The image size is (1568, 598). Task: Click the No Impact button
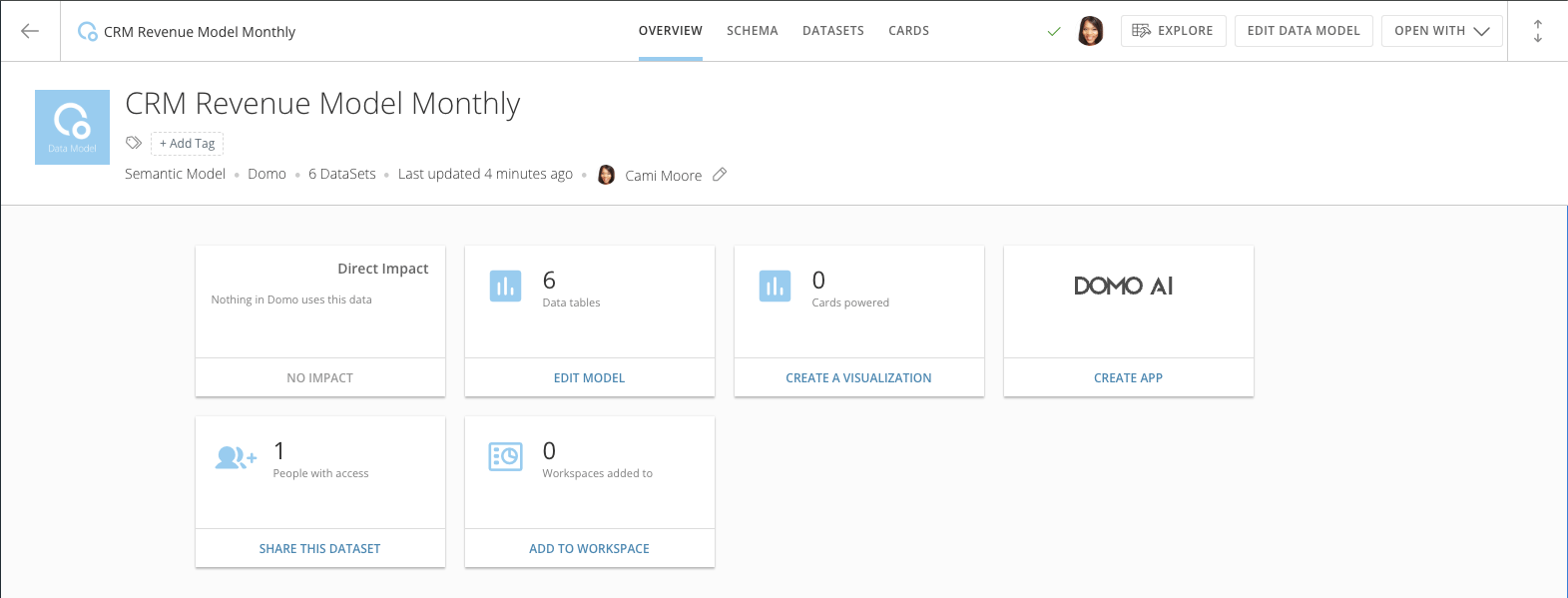320,377
